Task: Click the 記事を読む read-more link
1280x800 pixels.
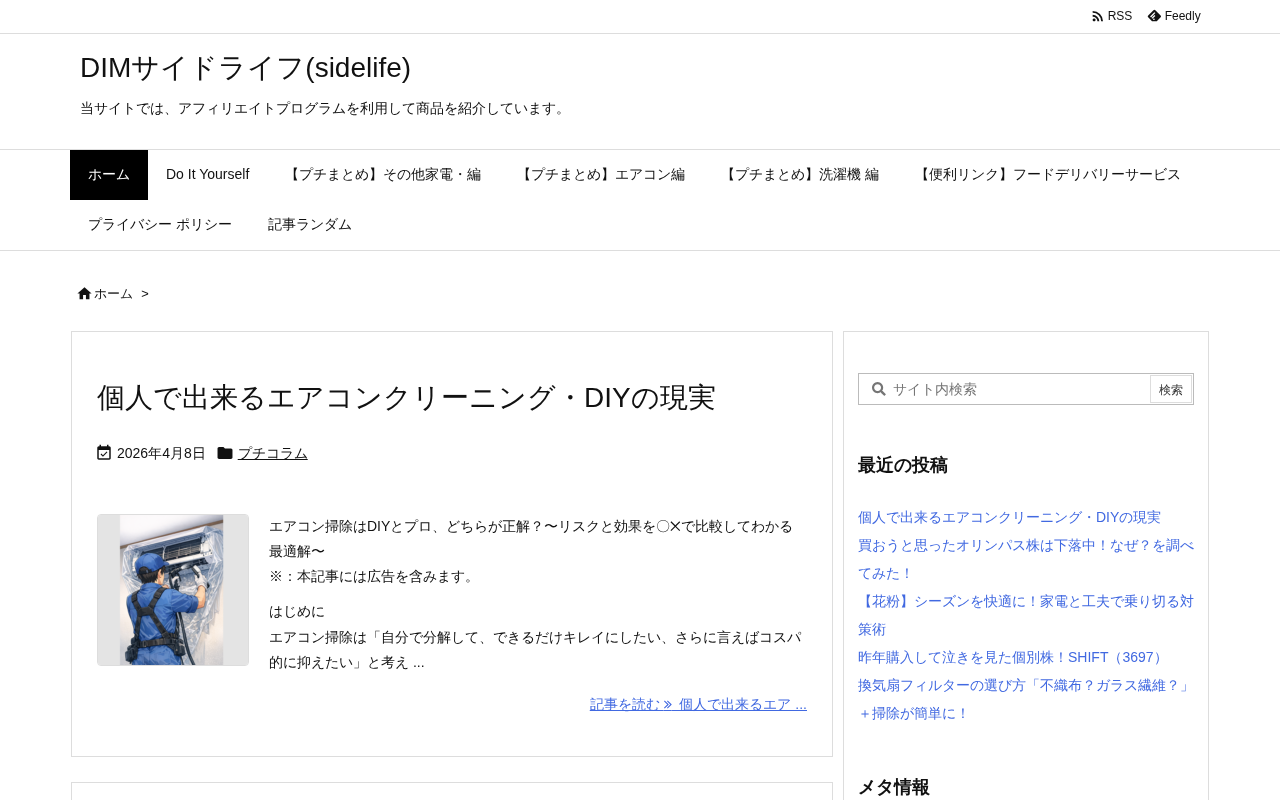Action: tap(698, 704)
